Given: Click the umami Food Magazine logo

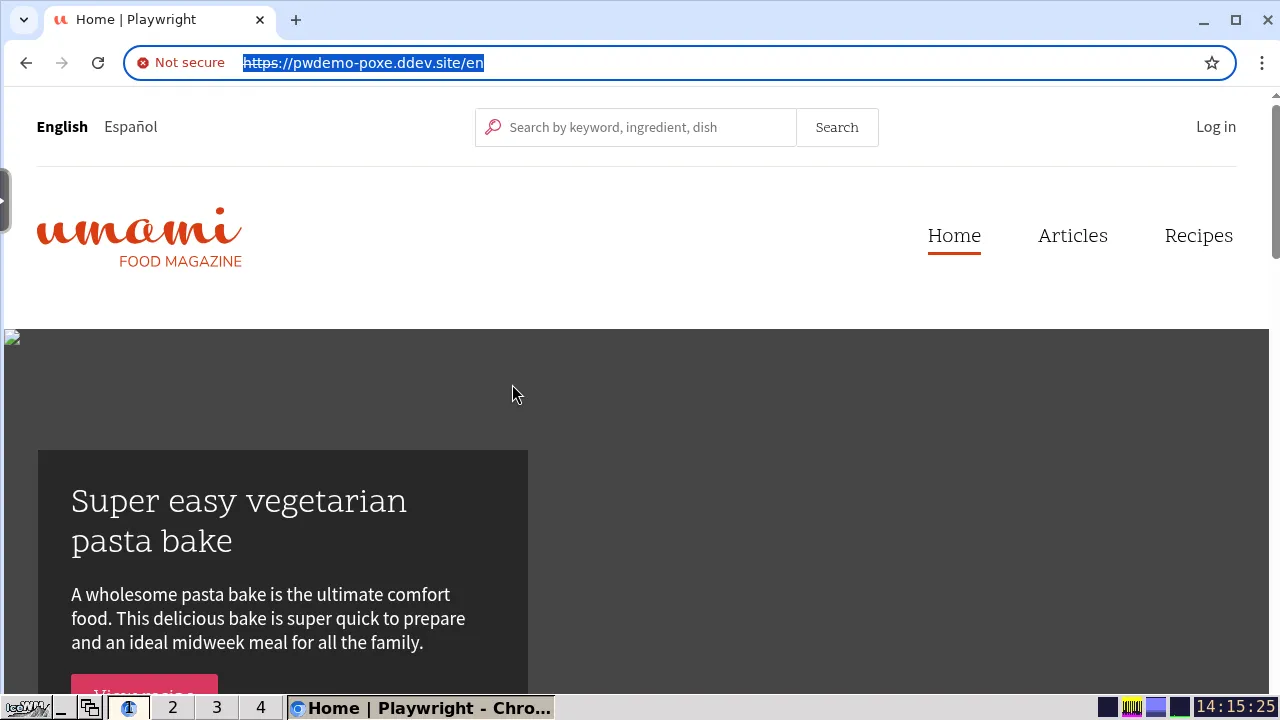Looking at the screenshot, I should click(x=139, y=236).
